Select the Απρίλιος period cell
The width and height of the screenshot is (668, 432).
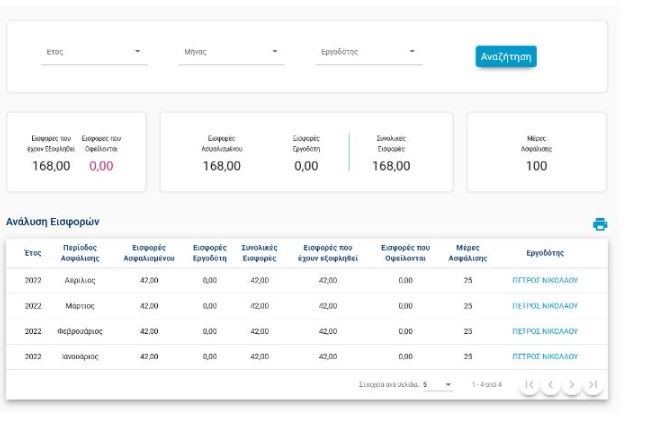pyautogui.click(x=78, y=282)
